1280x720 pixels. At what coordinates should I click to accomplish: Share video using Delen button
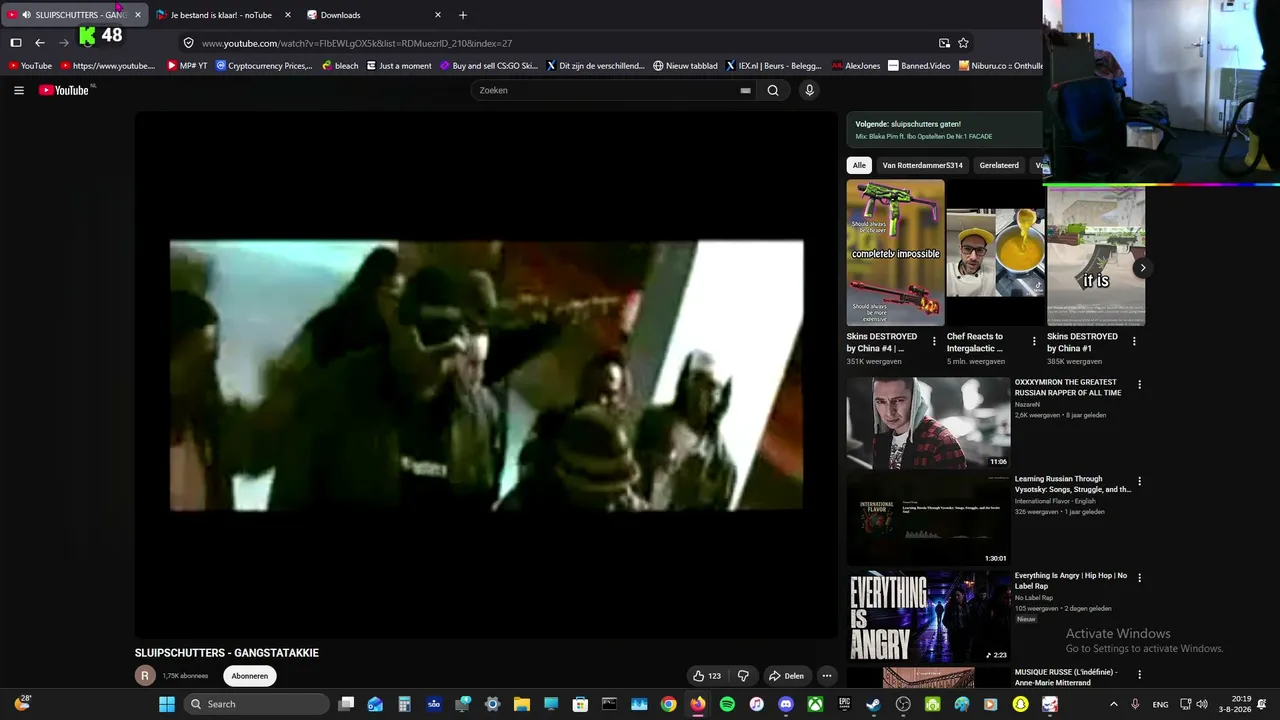(786, 676)
